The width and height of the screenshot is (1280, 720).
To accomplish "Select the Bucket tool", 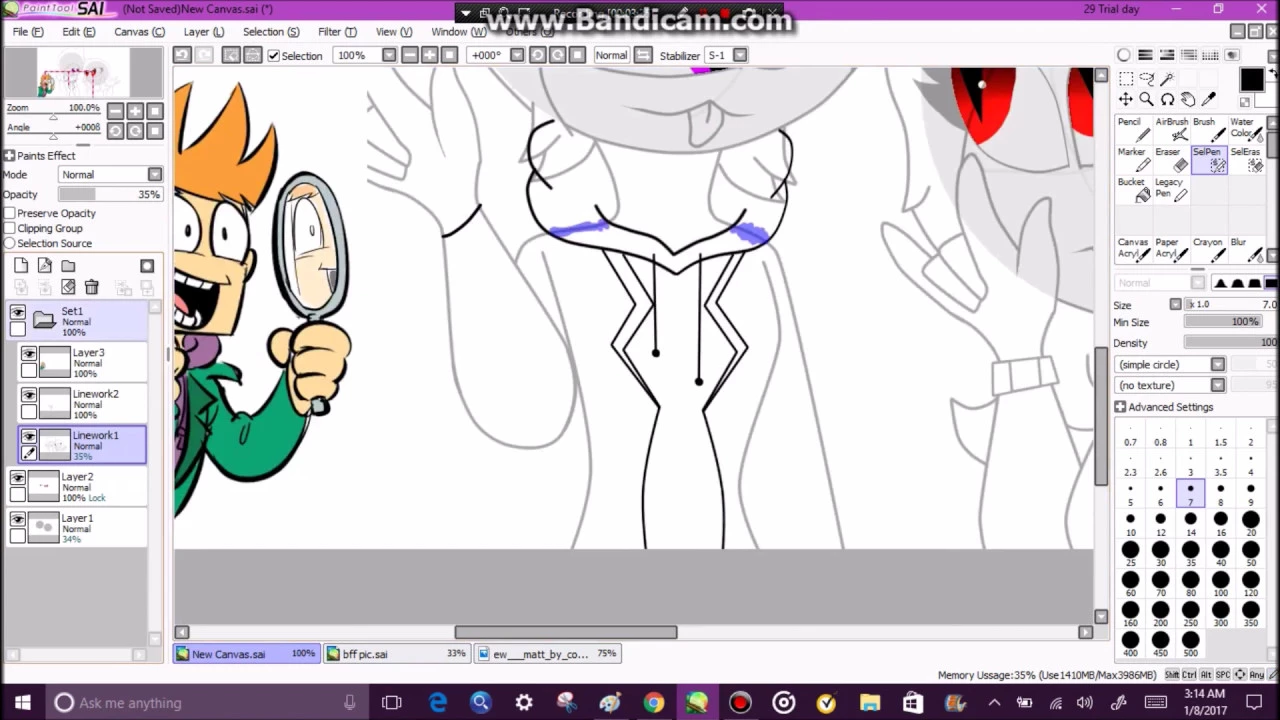I will (x=1133, y=190).
